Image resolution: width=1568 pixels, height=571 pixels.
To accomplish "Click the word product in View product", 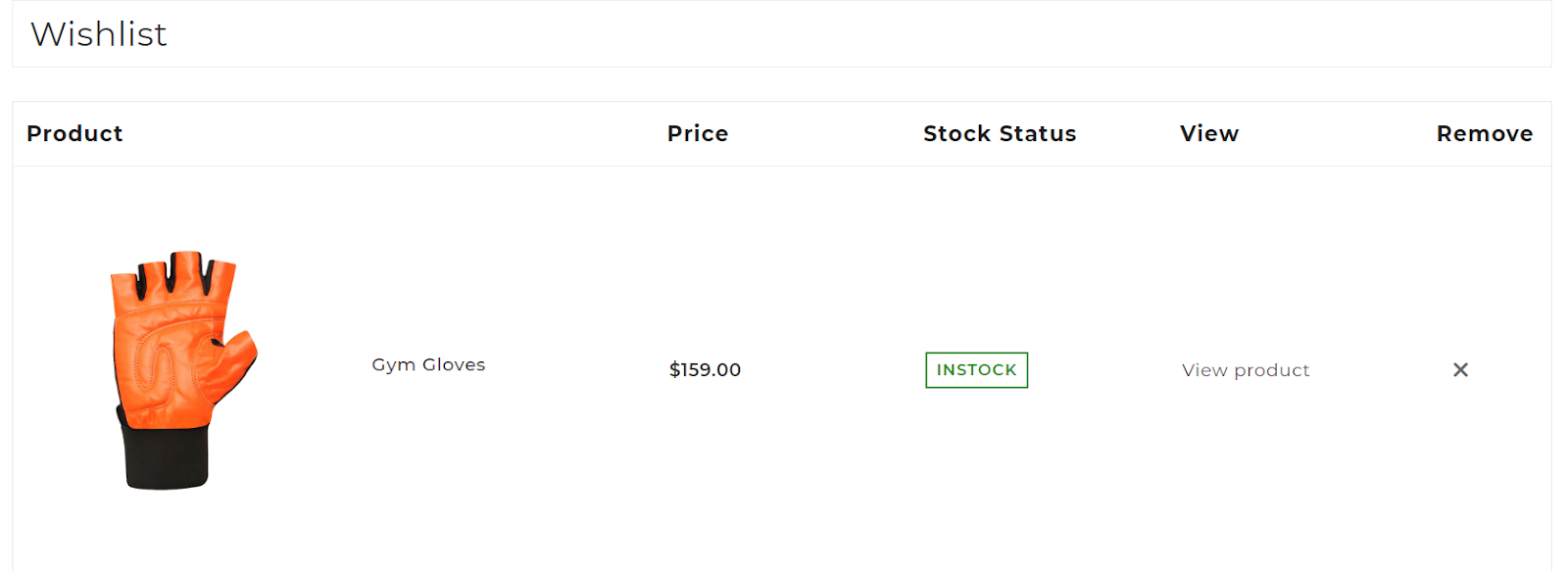I will [1272, 370].
